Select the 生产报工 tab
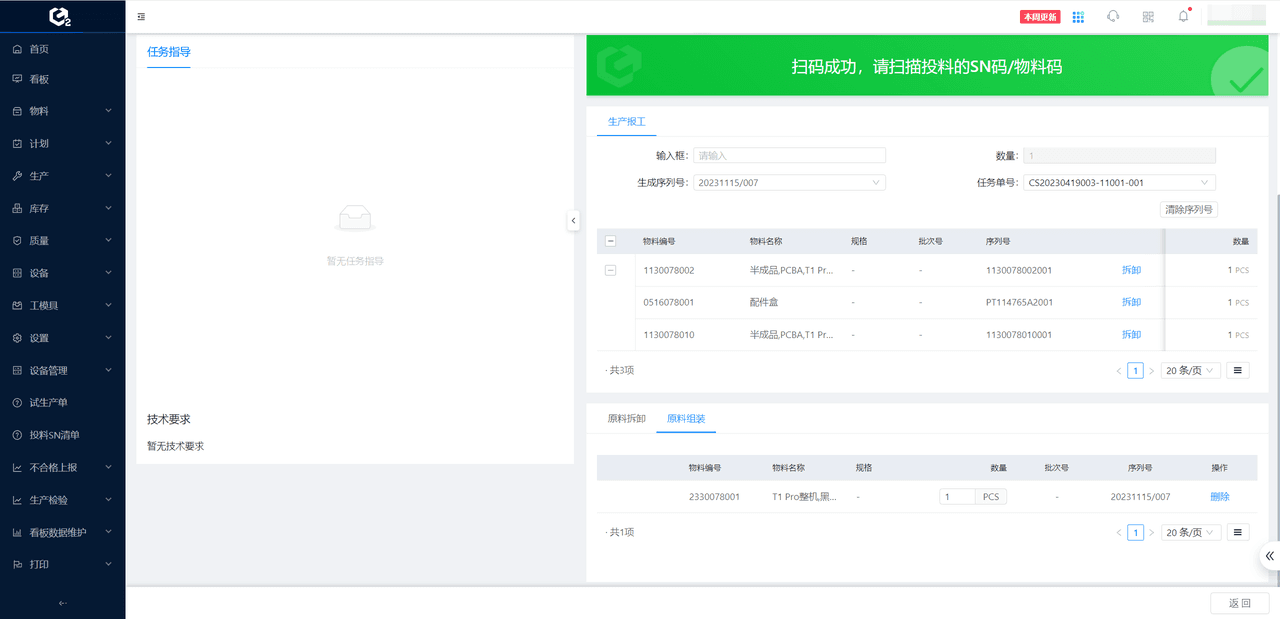The height and width of the screenshot is (619, 1280). (x=627, y=121)
